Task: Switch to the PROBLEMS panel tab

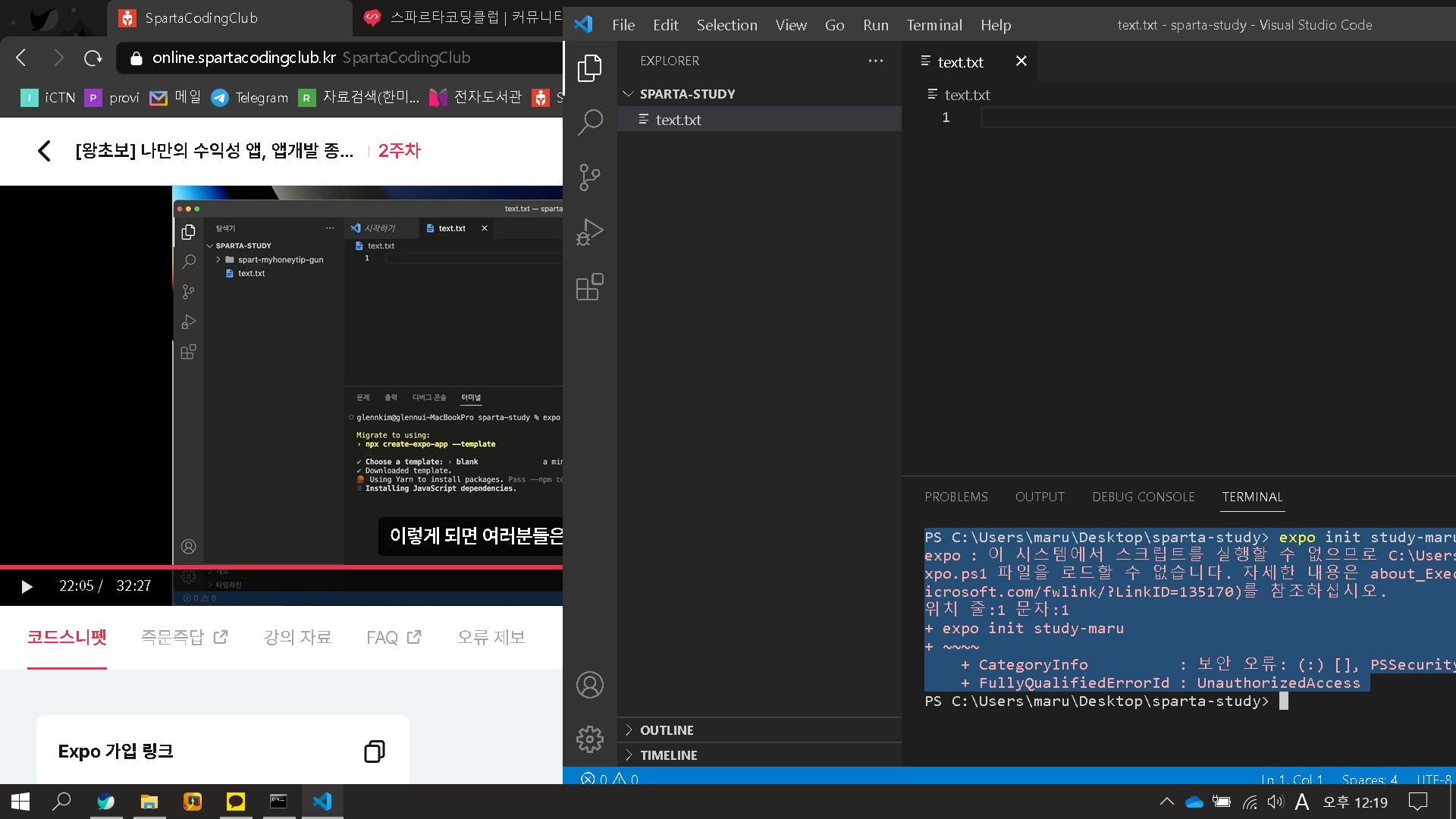Action: pos(956,497)
